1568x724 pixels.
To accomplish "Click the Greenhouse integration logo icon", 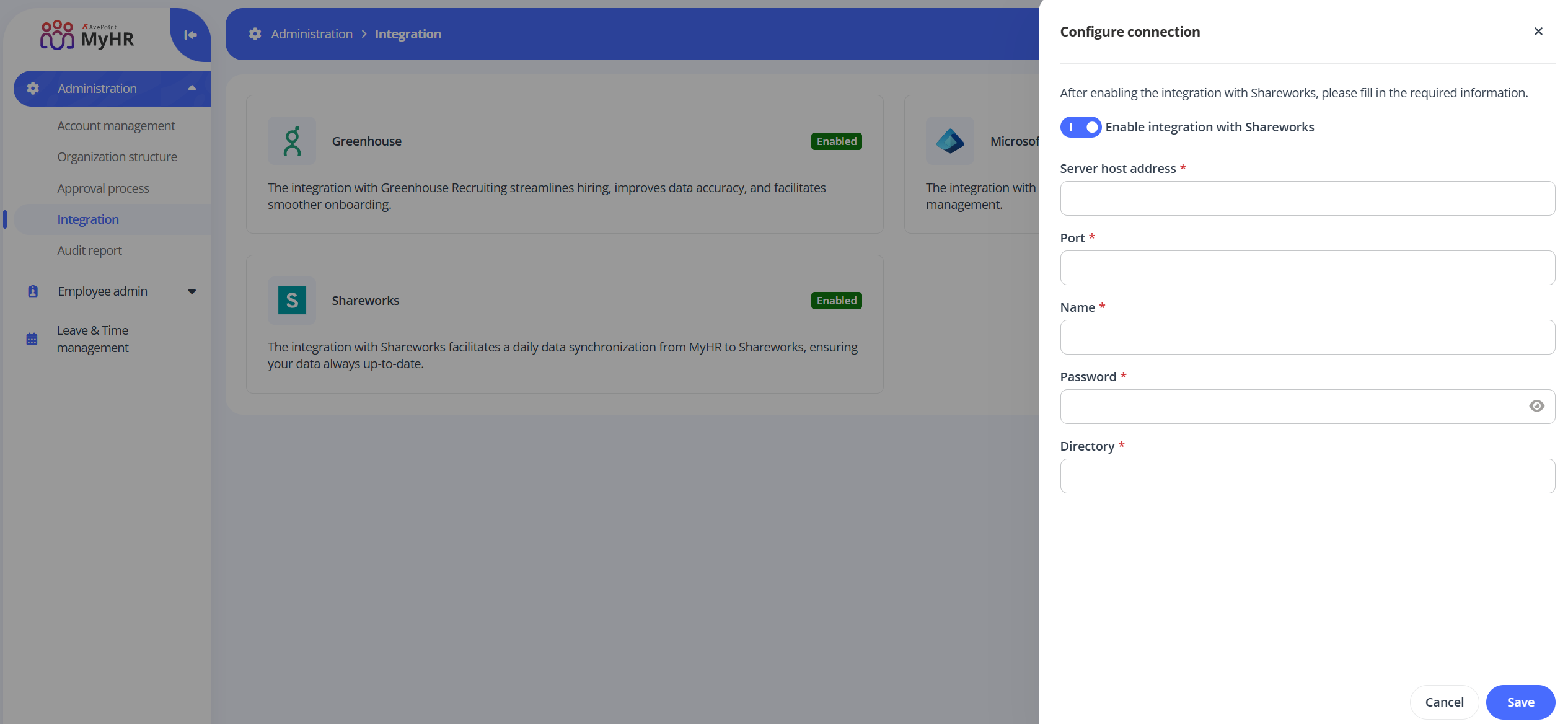I will tap(291, 140).
